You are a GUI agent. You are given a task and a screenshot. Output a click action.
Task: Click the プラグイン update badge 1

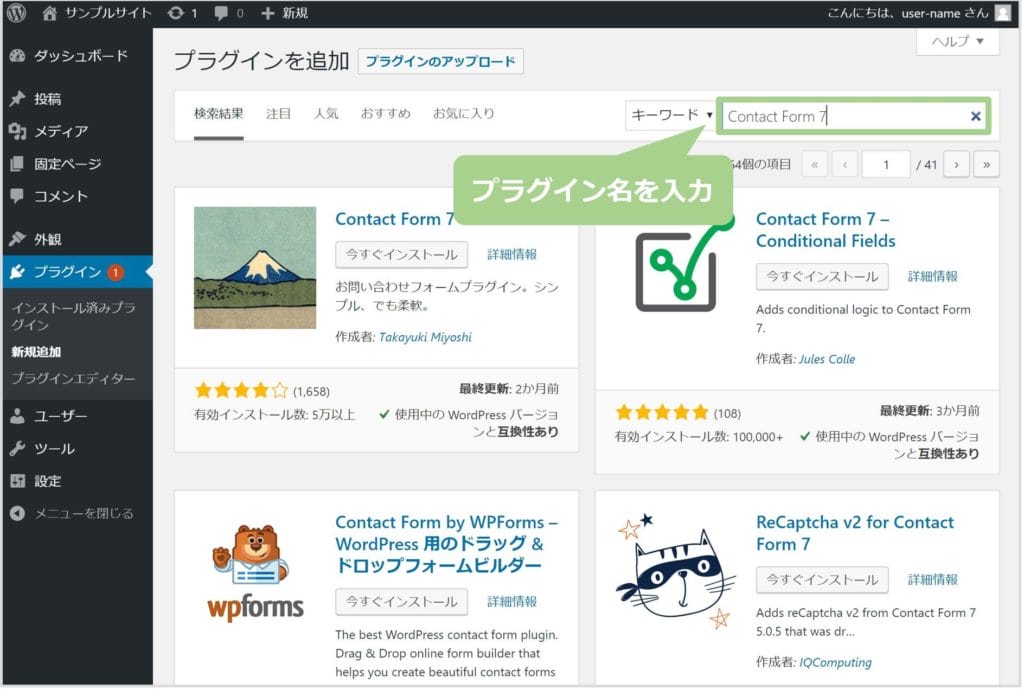(x=115, y=272)
